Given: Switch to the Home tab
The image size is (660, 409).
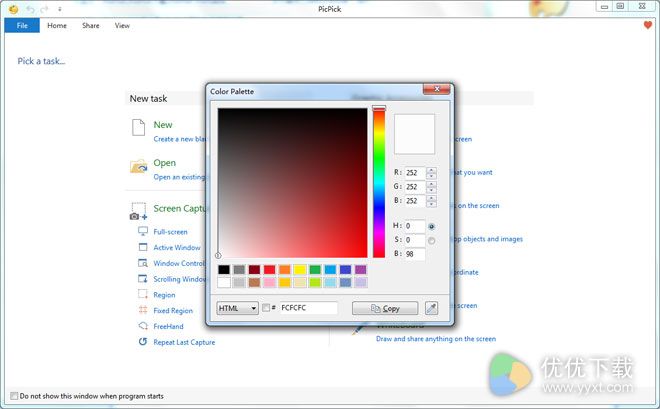Looking at the screenshot, I should pos(57,26).
